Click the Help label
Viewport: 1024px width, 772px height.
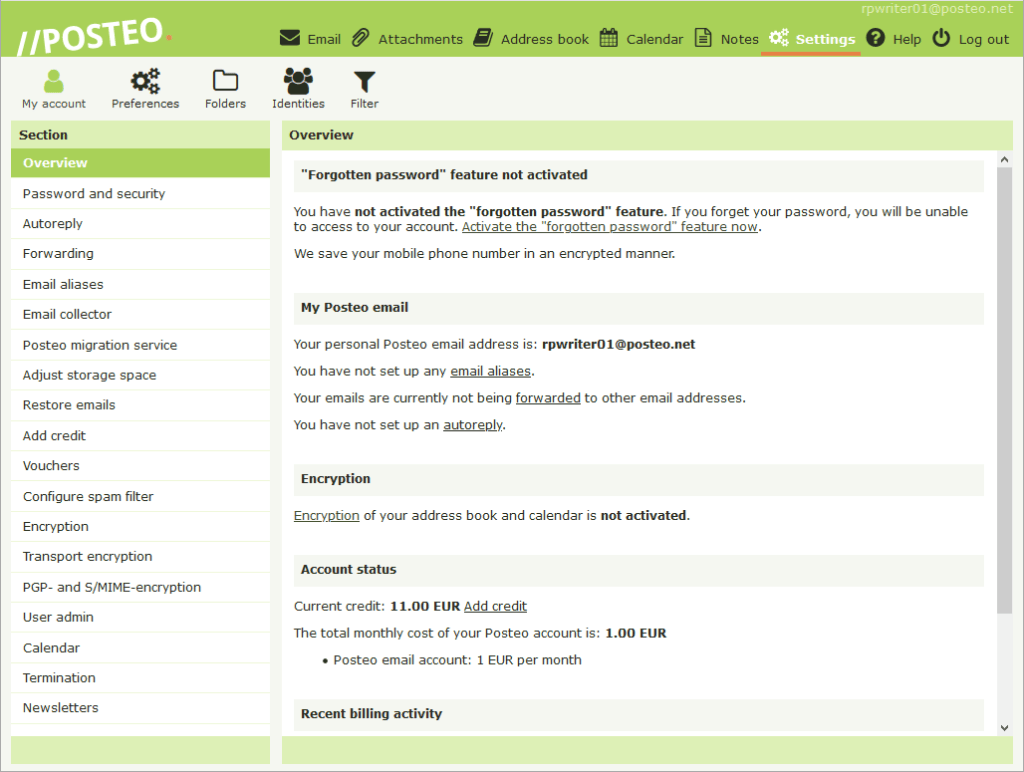pyautogui.click(x=907, y=39)
